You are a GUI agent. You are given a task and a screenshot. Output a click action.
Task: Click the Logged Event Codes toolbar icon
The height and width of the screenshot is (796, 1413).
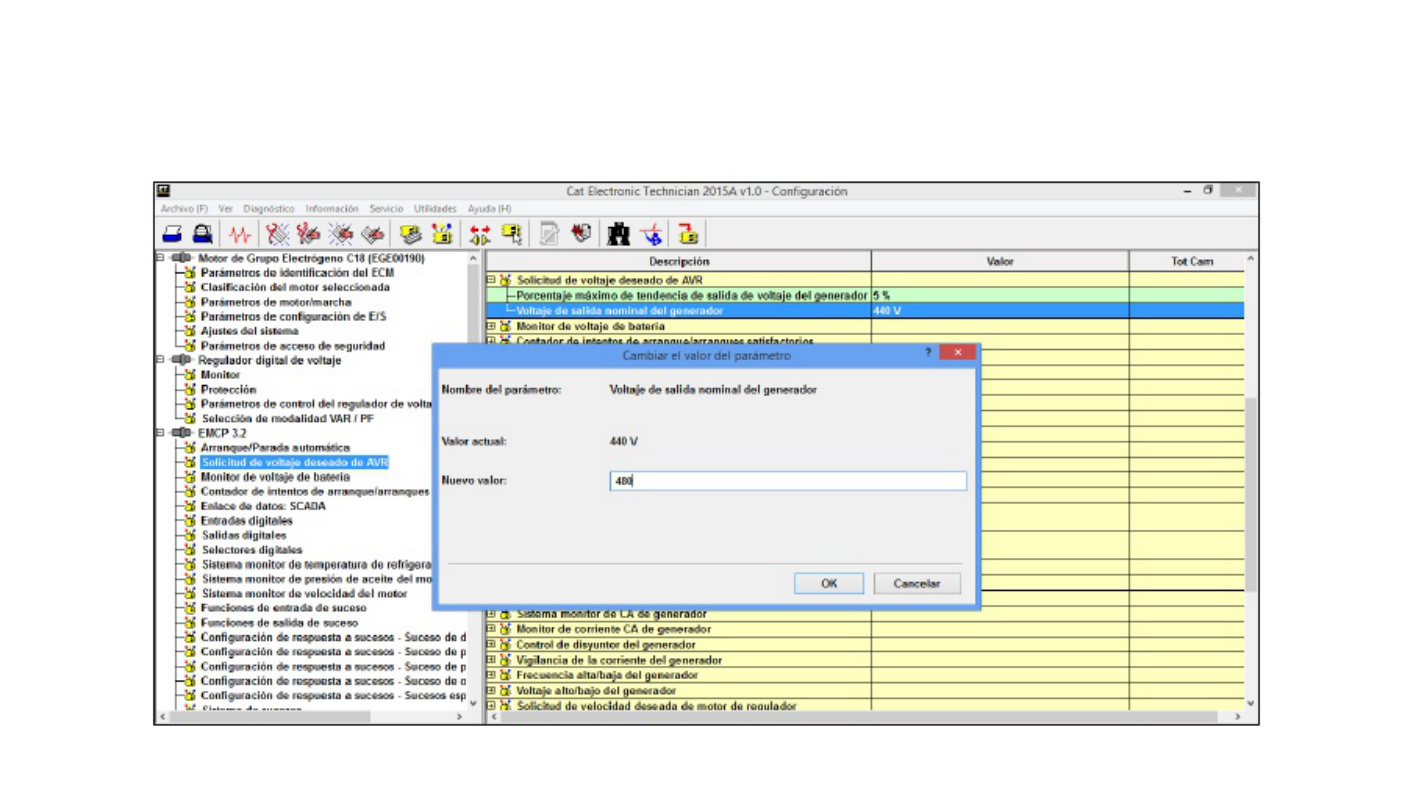[x=373, y=234]
